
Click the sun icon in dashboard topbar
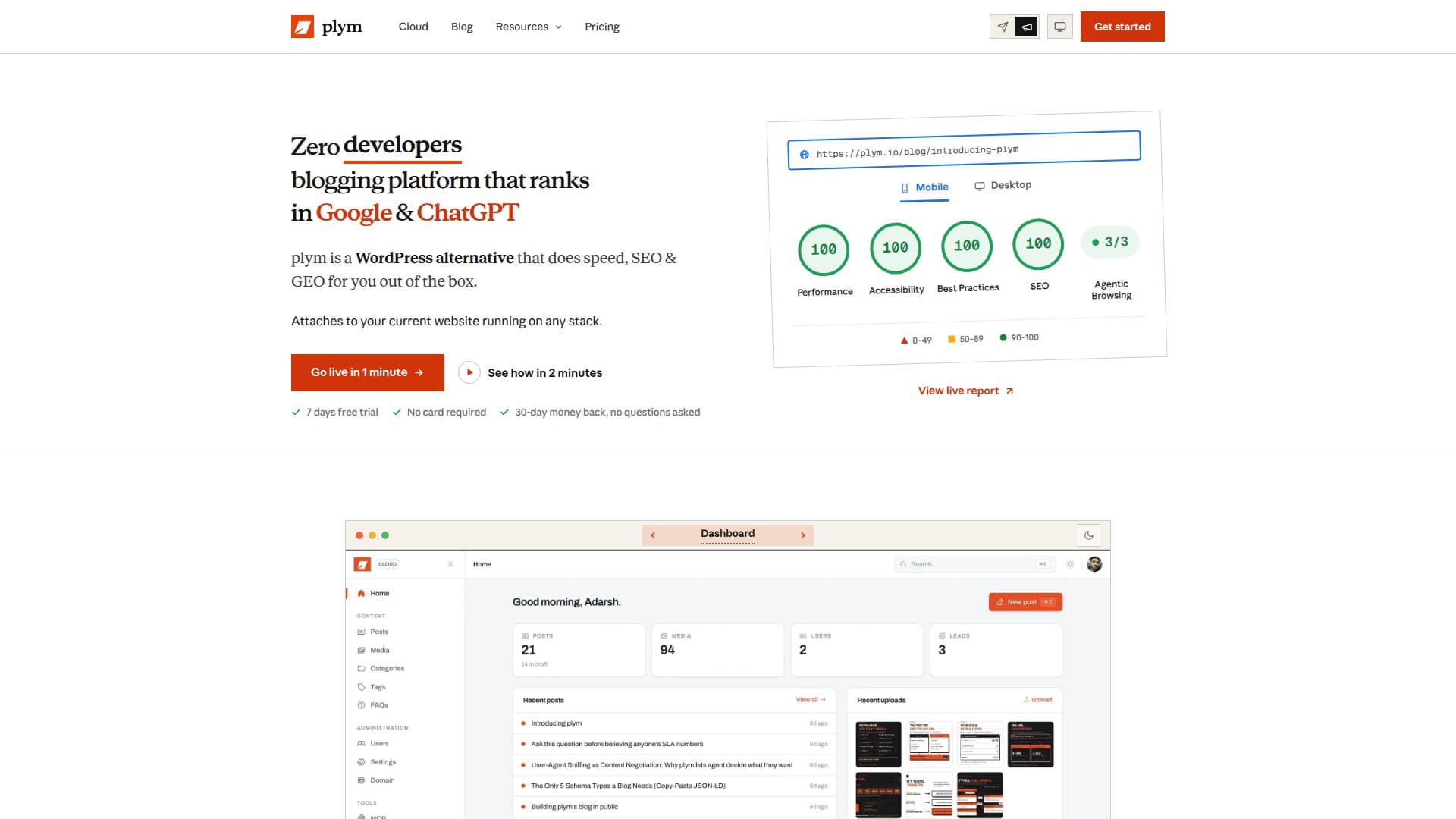coord(1070,564)
